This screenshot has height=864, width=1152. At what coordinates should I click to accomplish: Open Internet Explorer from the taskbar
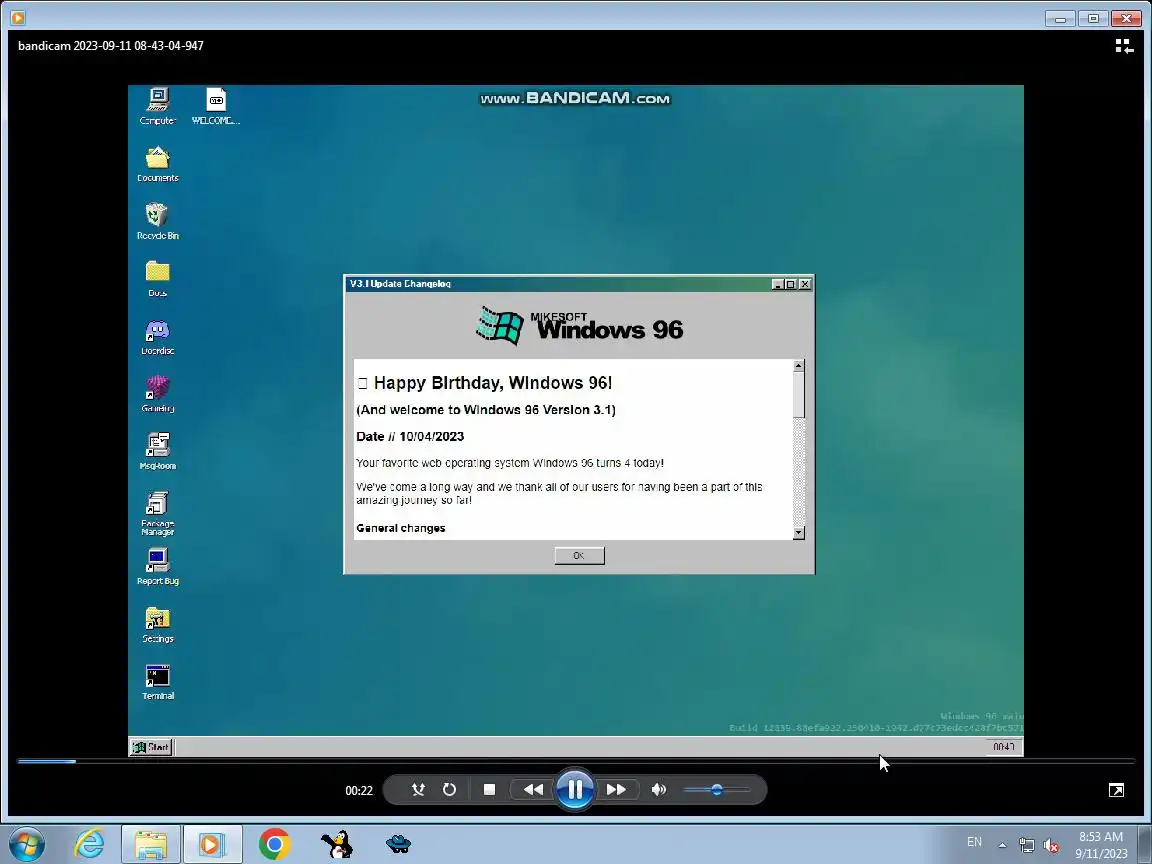click(x=89, y=844)
